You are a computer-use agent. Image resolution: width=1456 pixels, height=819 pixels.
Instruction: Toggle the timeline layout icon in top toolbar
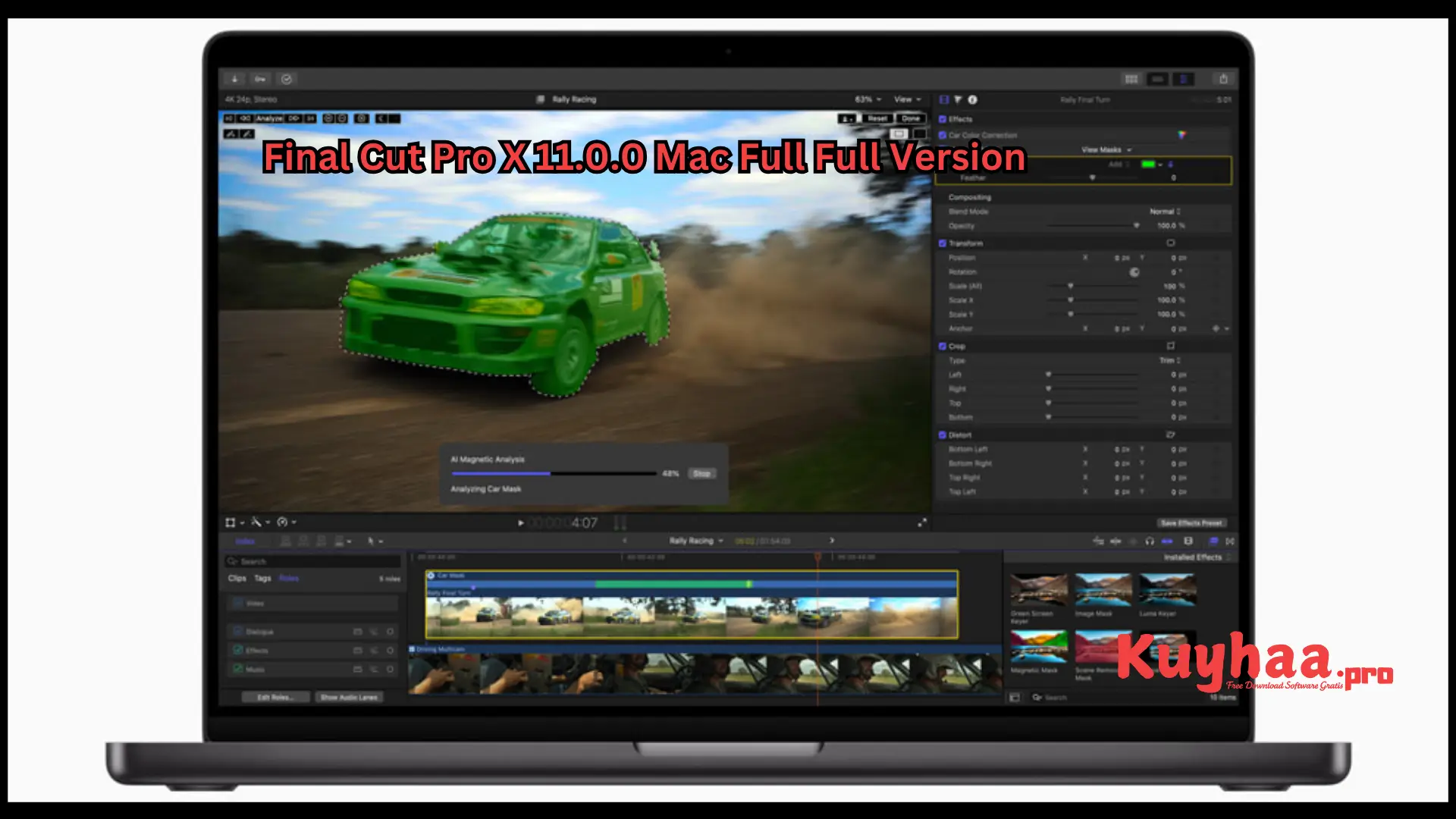[x=1157, y=79]
